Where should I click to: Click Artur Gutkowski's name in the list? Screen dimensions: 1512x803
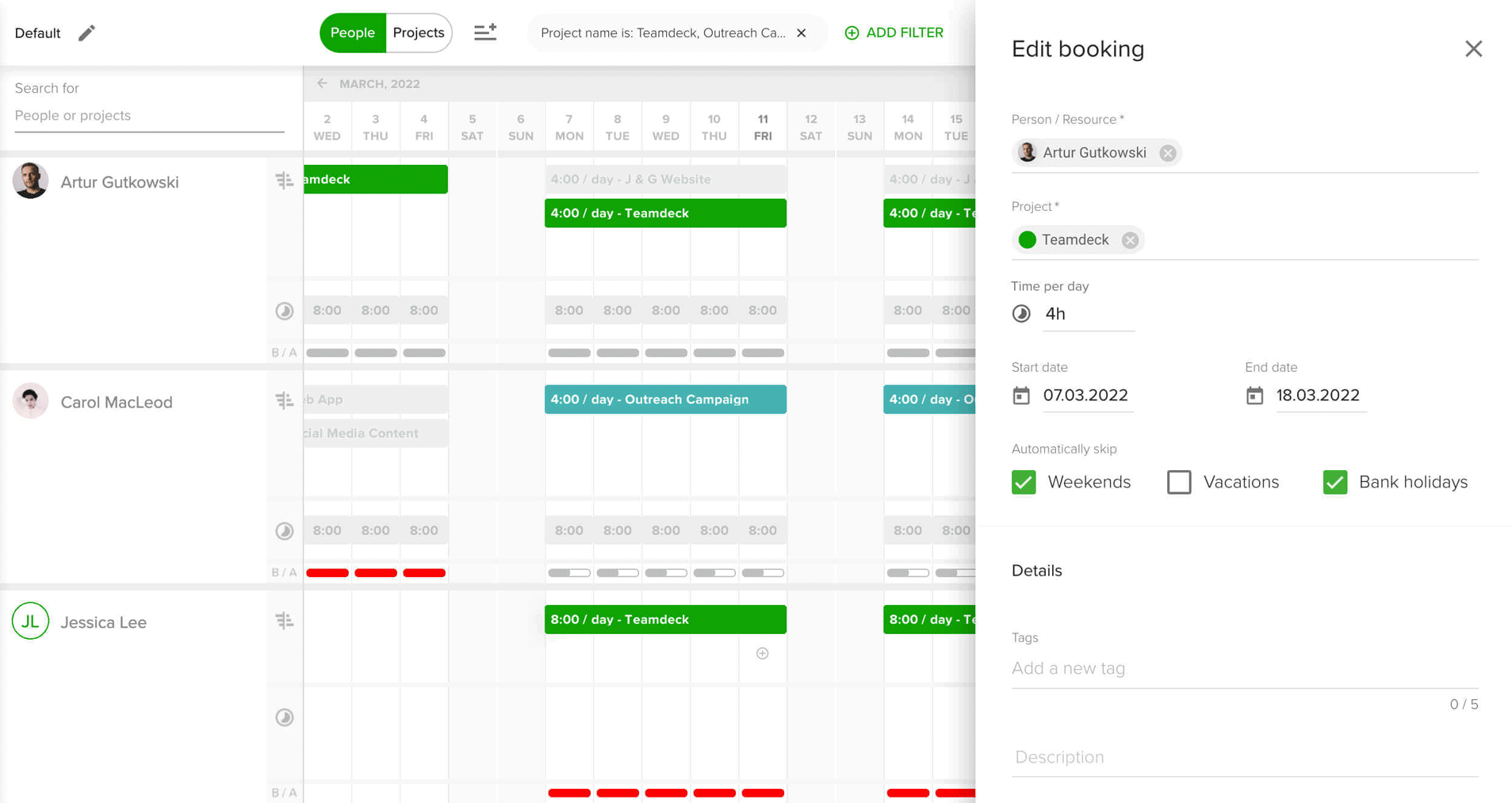pyautogui.click(x=120, y=182)
